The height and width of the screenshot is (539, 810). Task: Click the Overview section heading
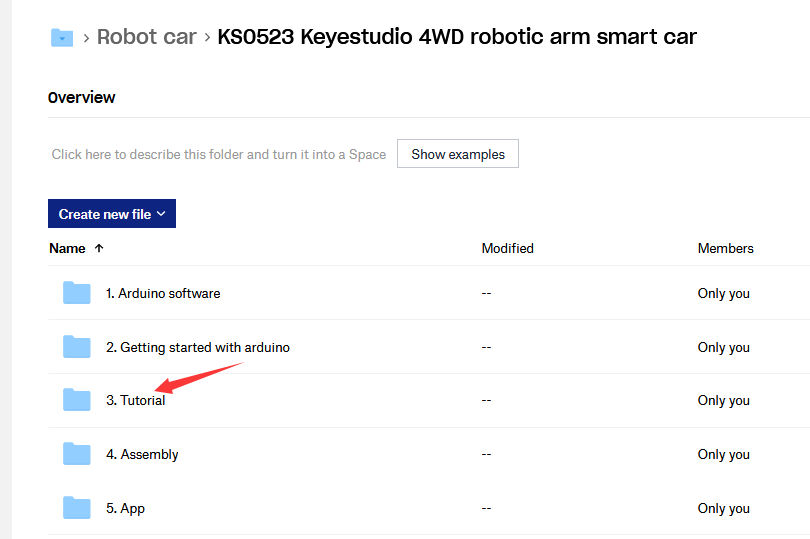81,97
